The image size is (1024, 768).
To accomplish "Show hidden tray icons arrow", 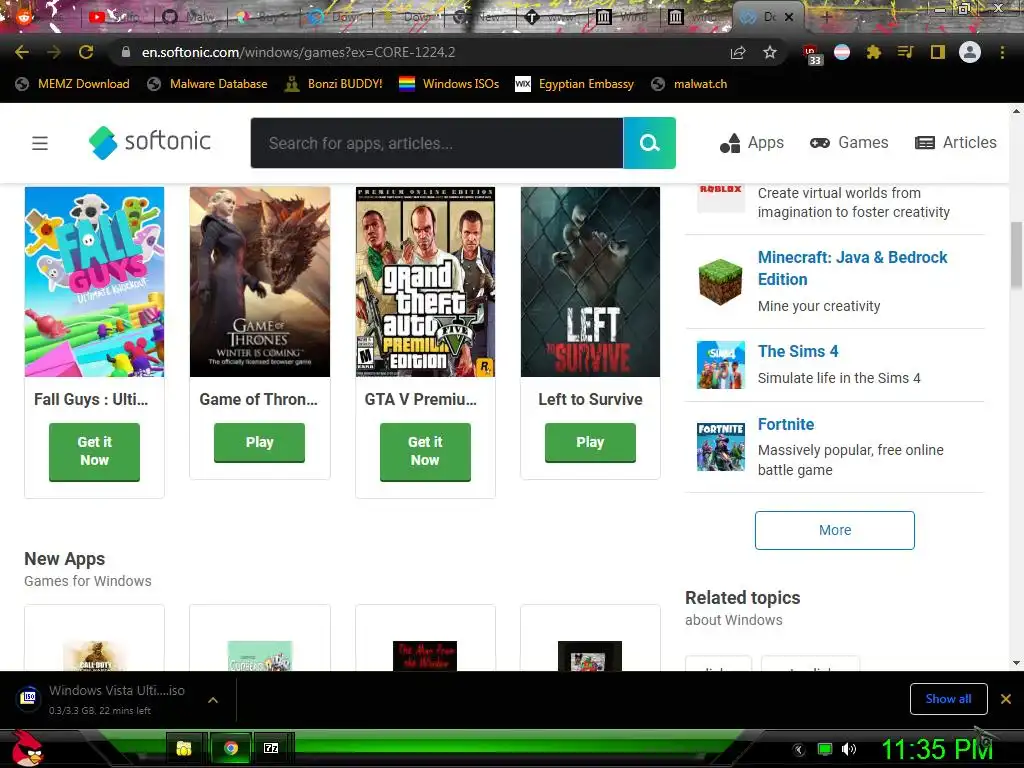I will [x=799, y=750].
